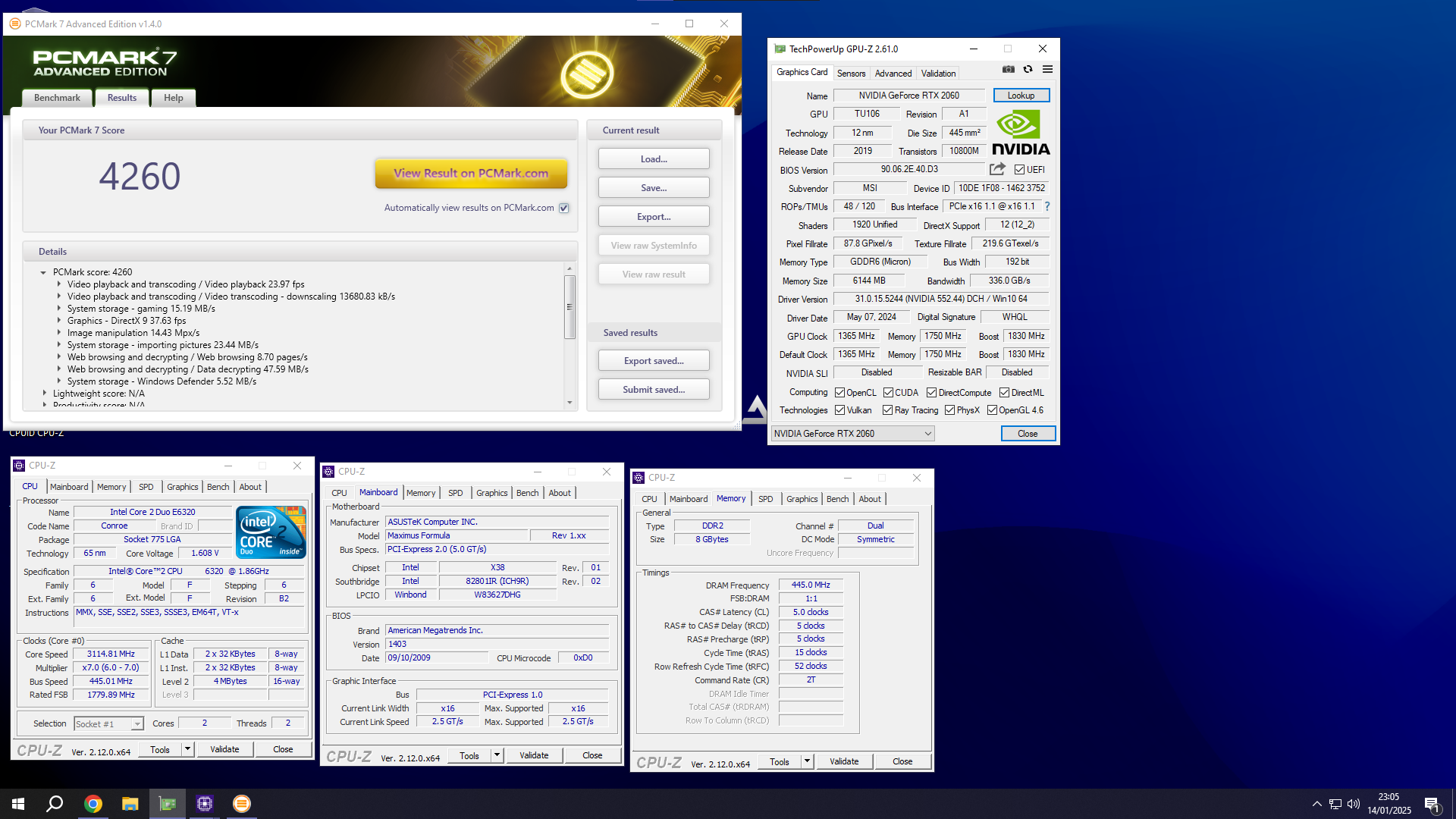Click Validate in the CPU-Z Memory window
Screen dimensions: 1456x819
coord(844,761)
